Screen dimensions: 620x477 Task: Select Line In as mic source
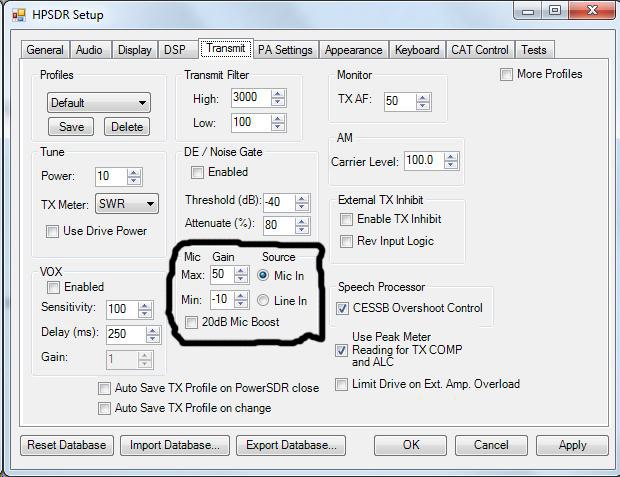click(x=263, y=300)
